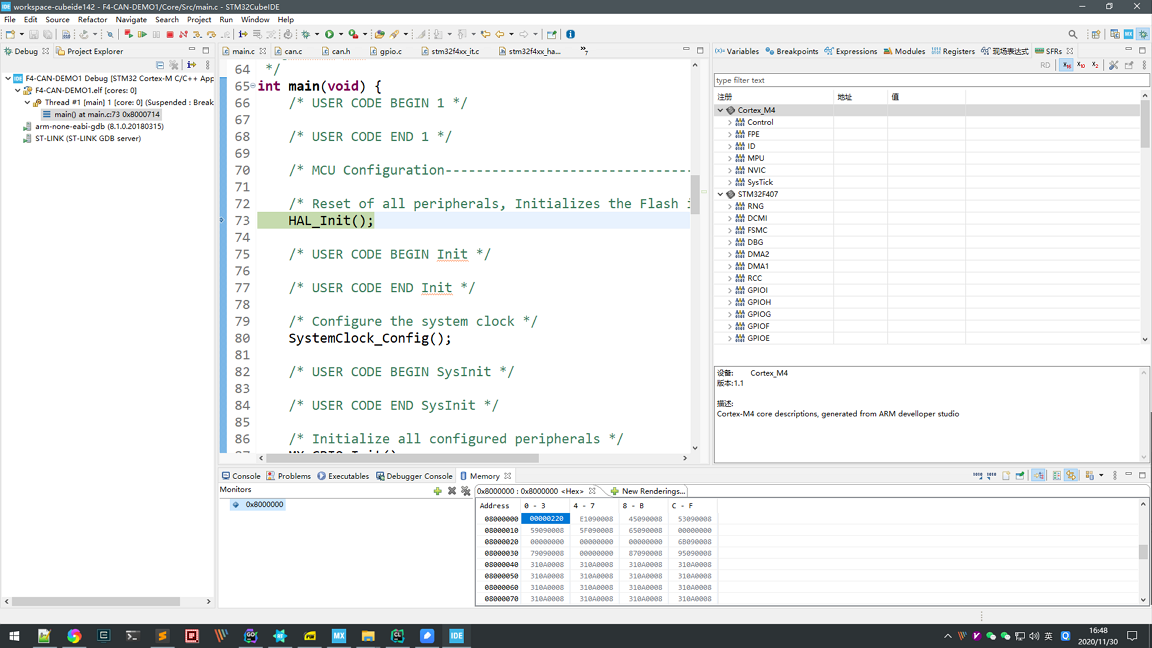Click the Terminate and relaunch icon
This screenshot has width=1152, height=648.
(x=129, y=35)
